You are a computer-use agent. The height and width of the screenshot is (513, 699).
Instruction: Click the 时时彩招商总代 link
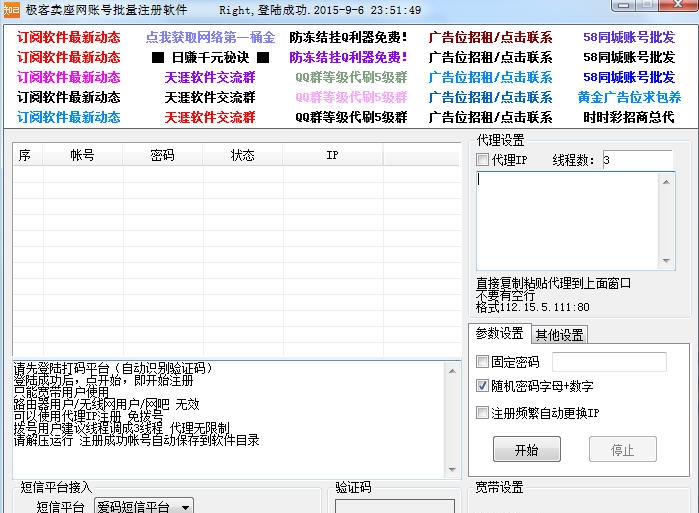[x=629, y=117]
